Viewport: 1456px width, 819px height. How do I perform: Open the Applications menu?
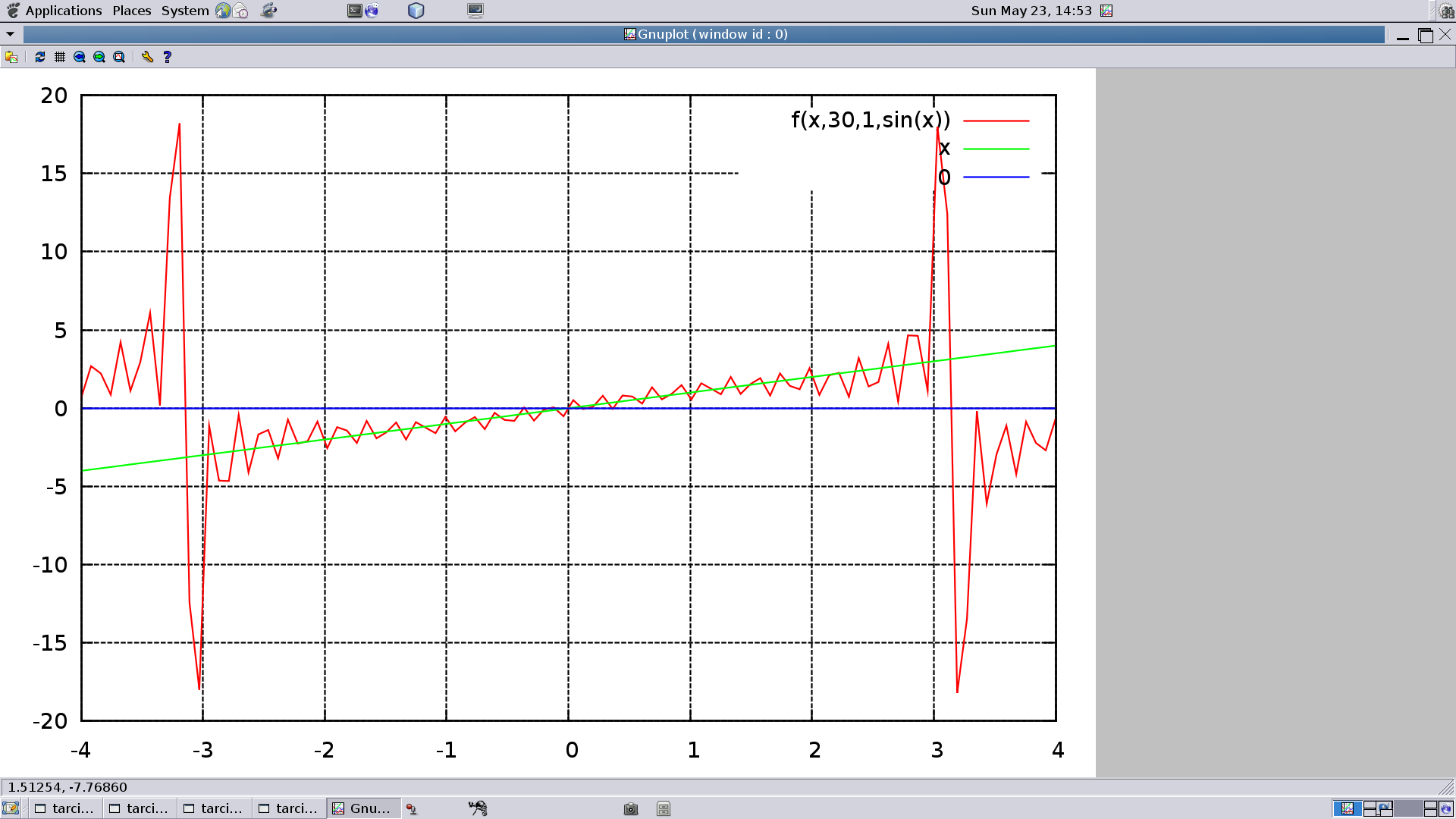64,11
